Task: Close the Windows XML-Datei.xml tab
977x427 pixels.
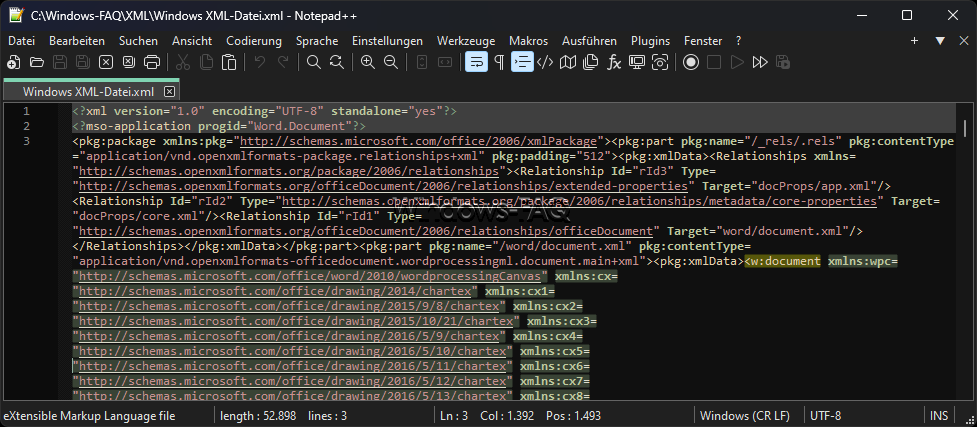Action: pyautogui.click(x=169, y=92)
